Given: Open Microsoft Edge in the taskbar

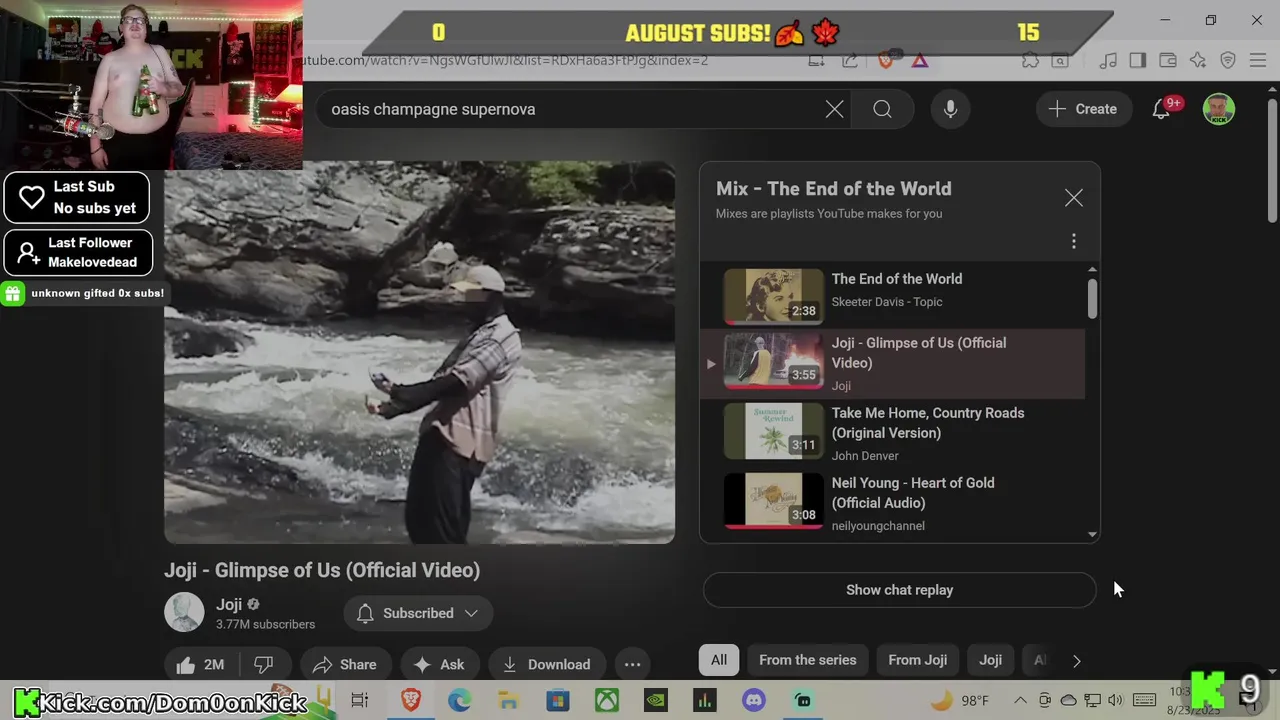Looking at the screenshot, I should click(459, 700).
